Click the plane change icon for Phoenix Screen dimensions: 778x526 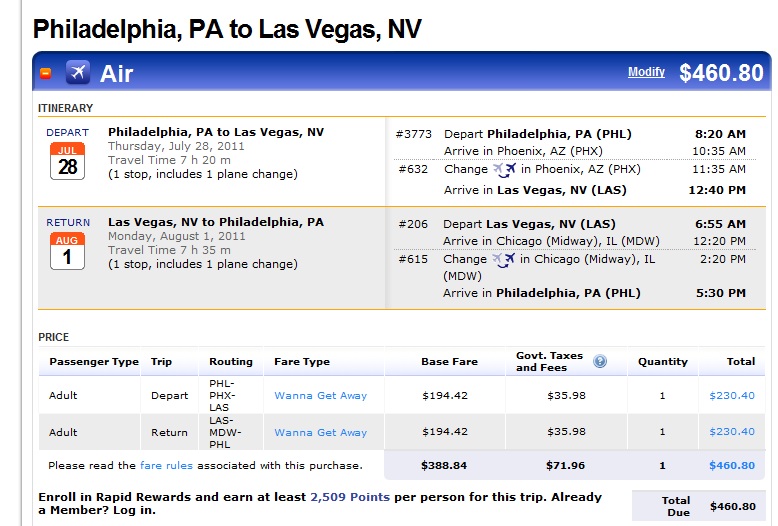505,170
